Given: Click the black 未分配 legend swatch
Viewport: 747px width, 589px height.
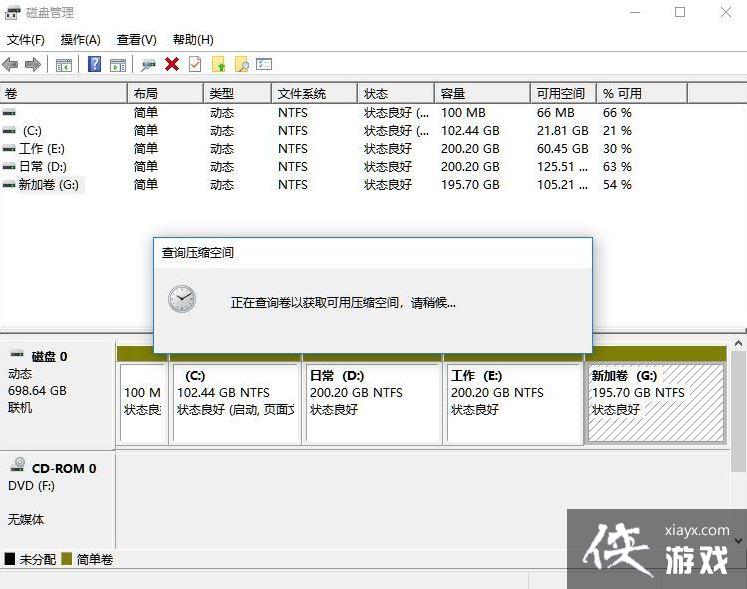Looking at the screenshot, I should (x=10, y=559).
